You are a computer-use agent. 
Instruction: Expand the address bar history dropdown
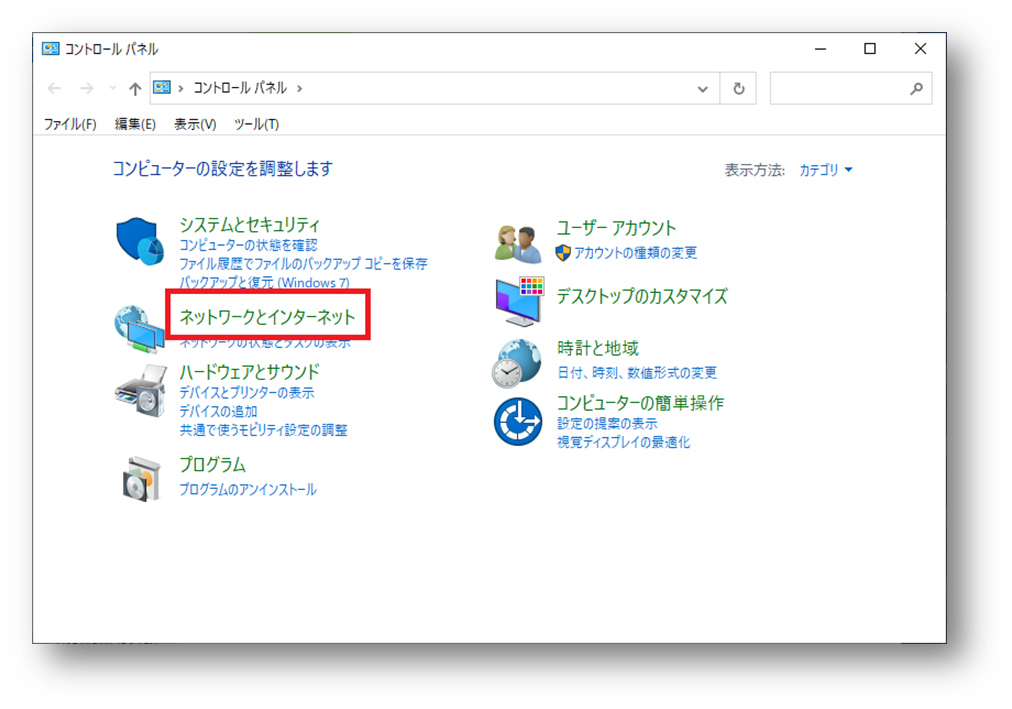click(702, 89)
